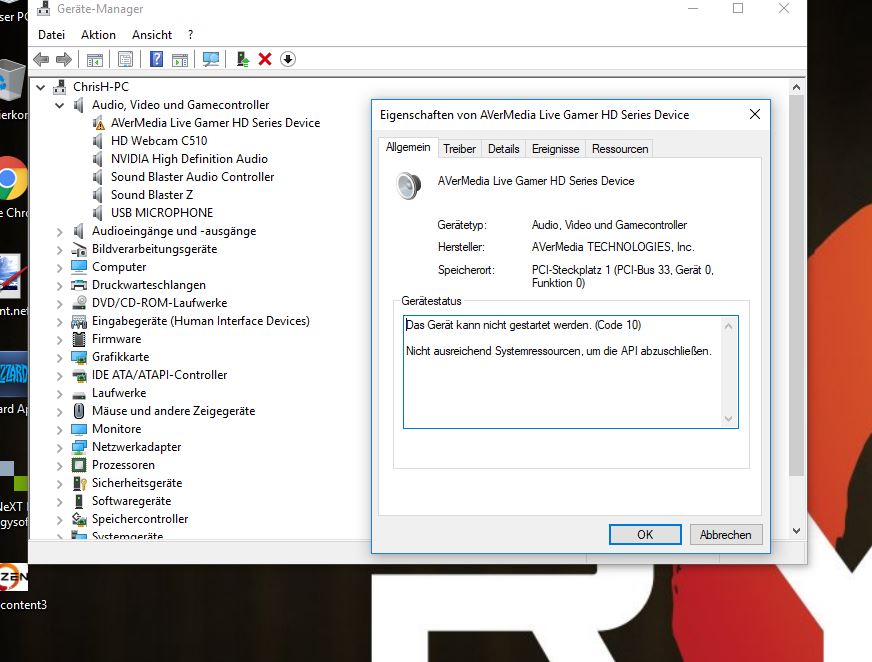Click device tree scrollbar up arrow
Image resolution: width=872 pixels, height=662 pixels.
tap(796, 87)
